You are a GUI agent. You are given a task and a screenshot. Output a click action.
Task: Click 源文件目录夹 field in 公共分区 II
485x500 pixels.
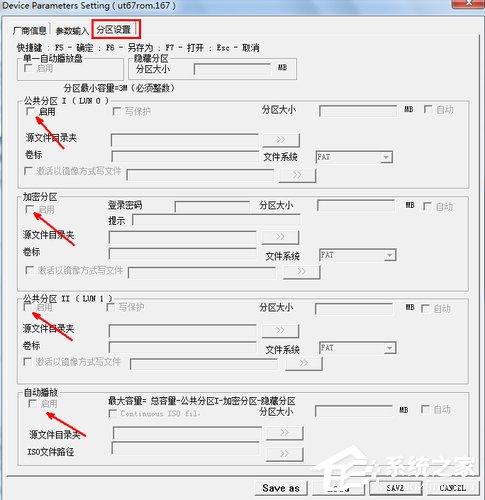point(183,330)
